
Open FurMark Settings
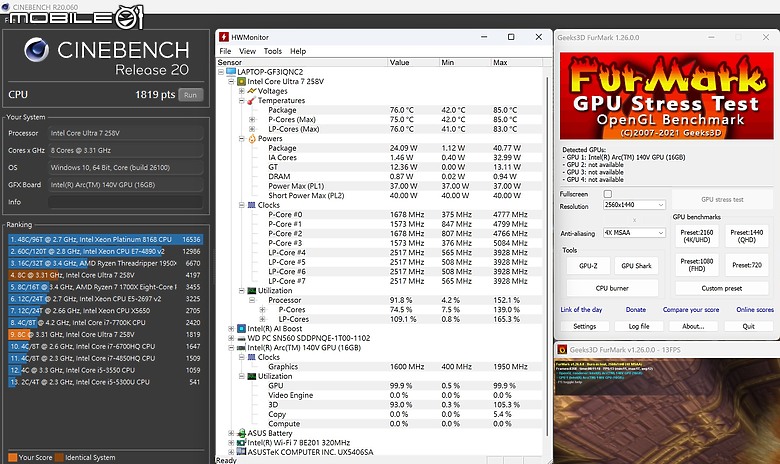click(x=585, y=326)
